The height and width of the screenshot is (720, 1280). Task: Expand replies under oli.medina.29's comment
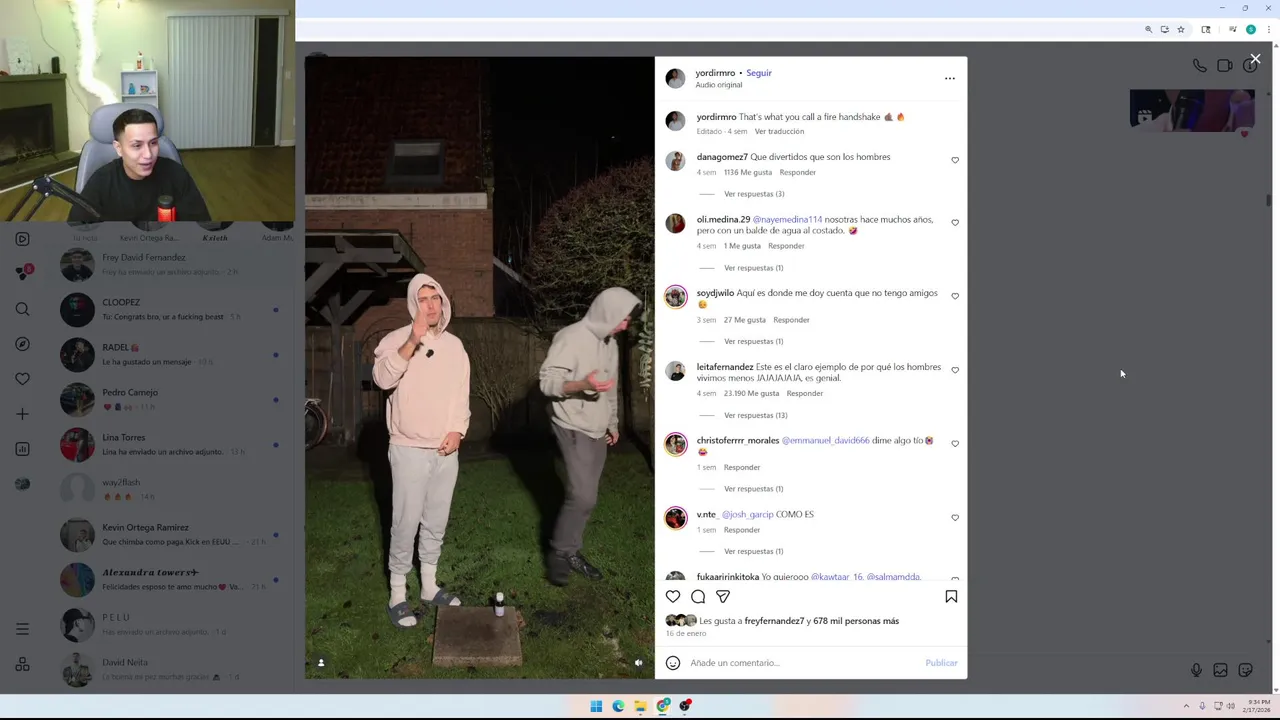pos(753,268)
